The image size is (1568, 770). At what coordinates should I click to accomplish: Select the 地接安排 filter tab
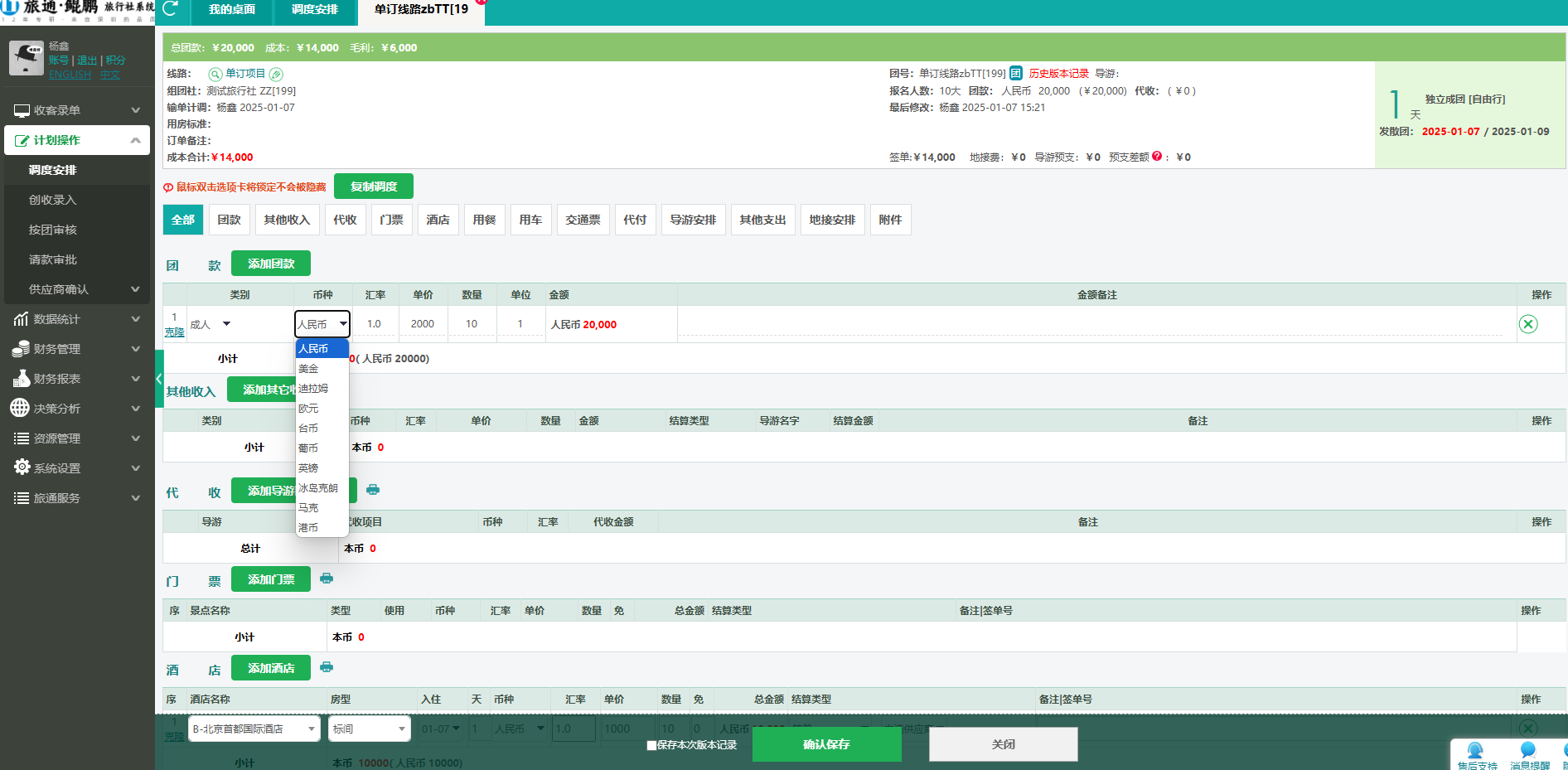click(833, 220)
